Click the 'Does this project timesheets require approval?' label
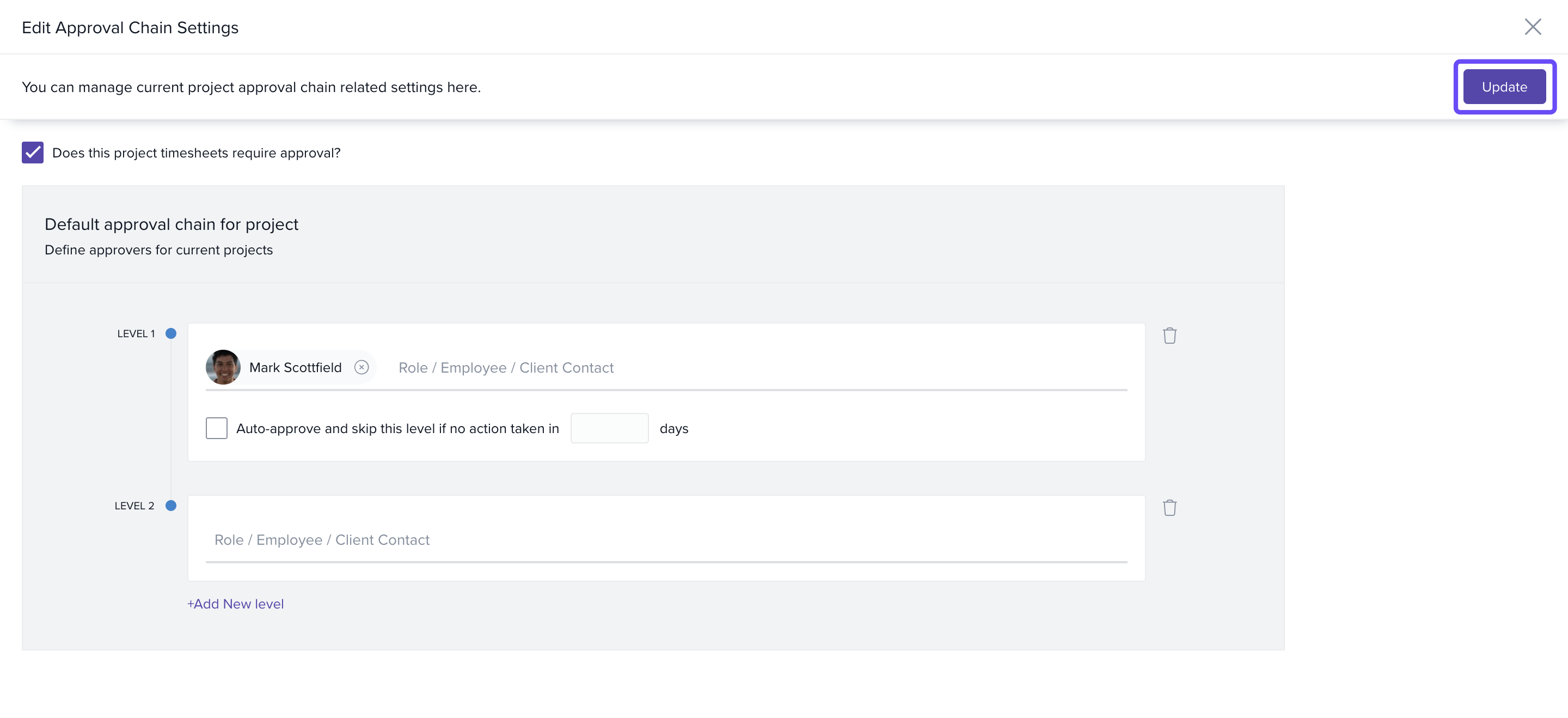 click(x=196, y=153)
